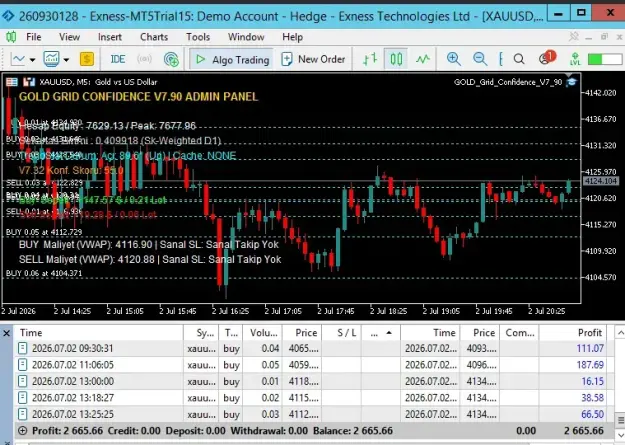Image resolution: width=625 pixels, height=445 pixels.
Task: Open the View menu
Action: click(x=69, y=37)
